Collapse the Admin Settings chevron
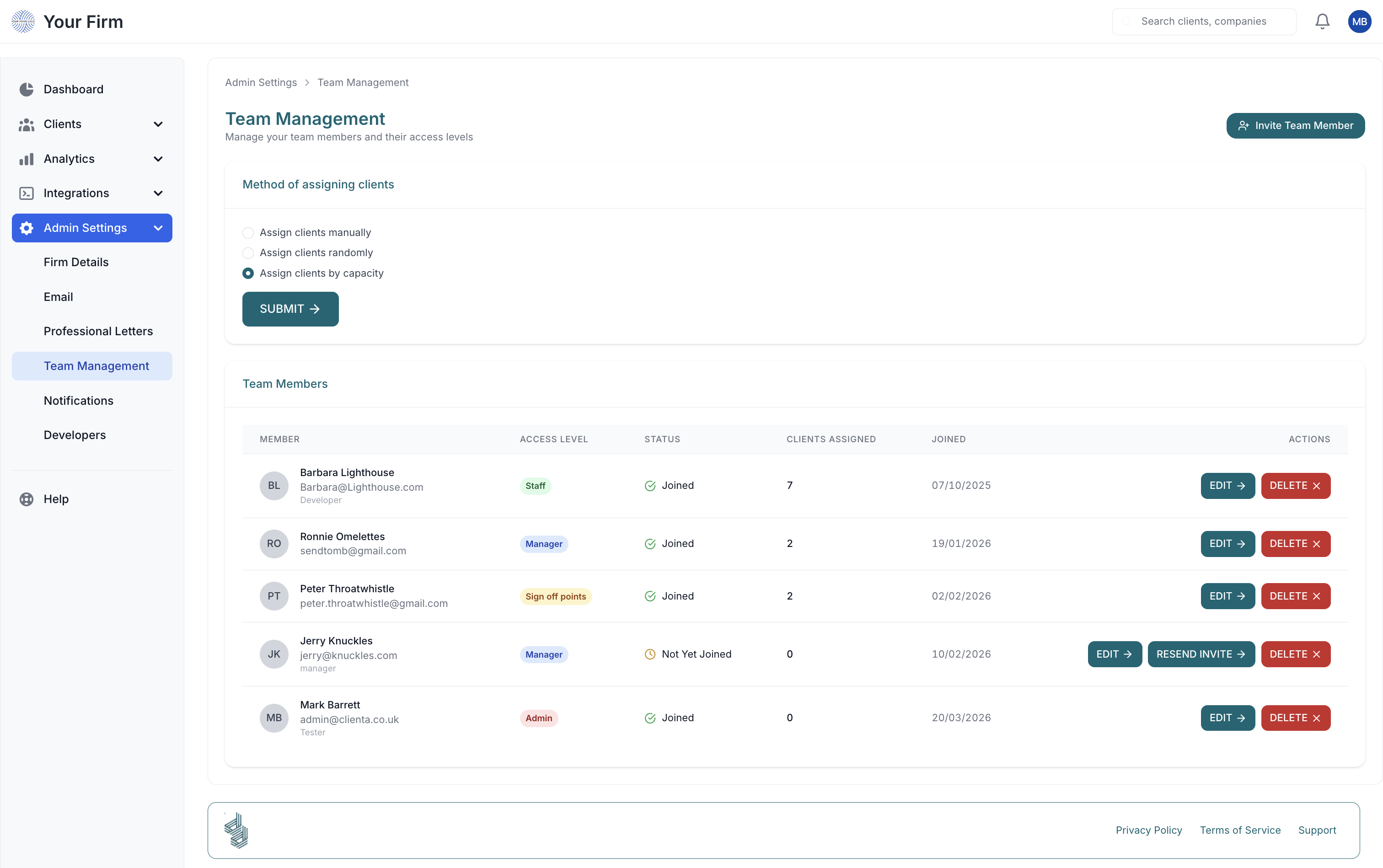The image size is (1383, 868). 158,228
